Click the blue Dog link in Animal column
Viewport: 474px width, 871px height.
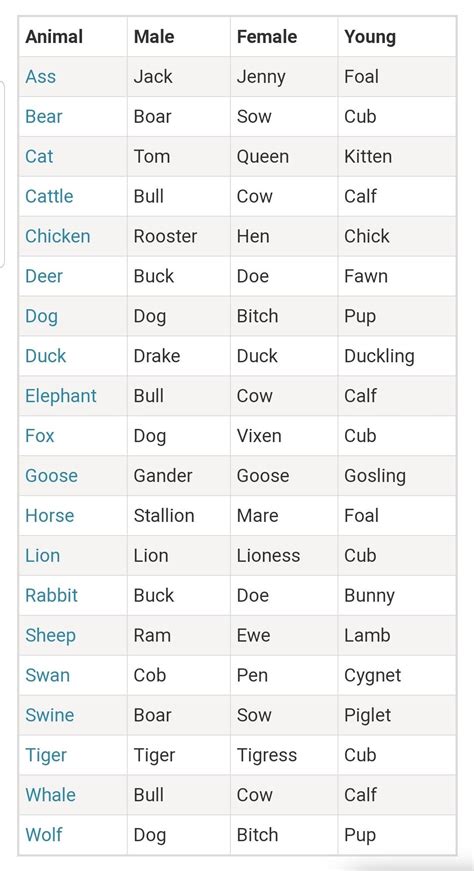[42, 317]
